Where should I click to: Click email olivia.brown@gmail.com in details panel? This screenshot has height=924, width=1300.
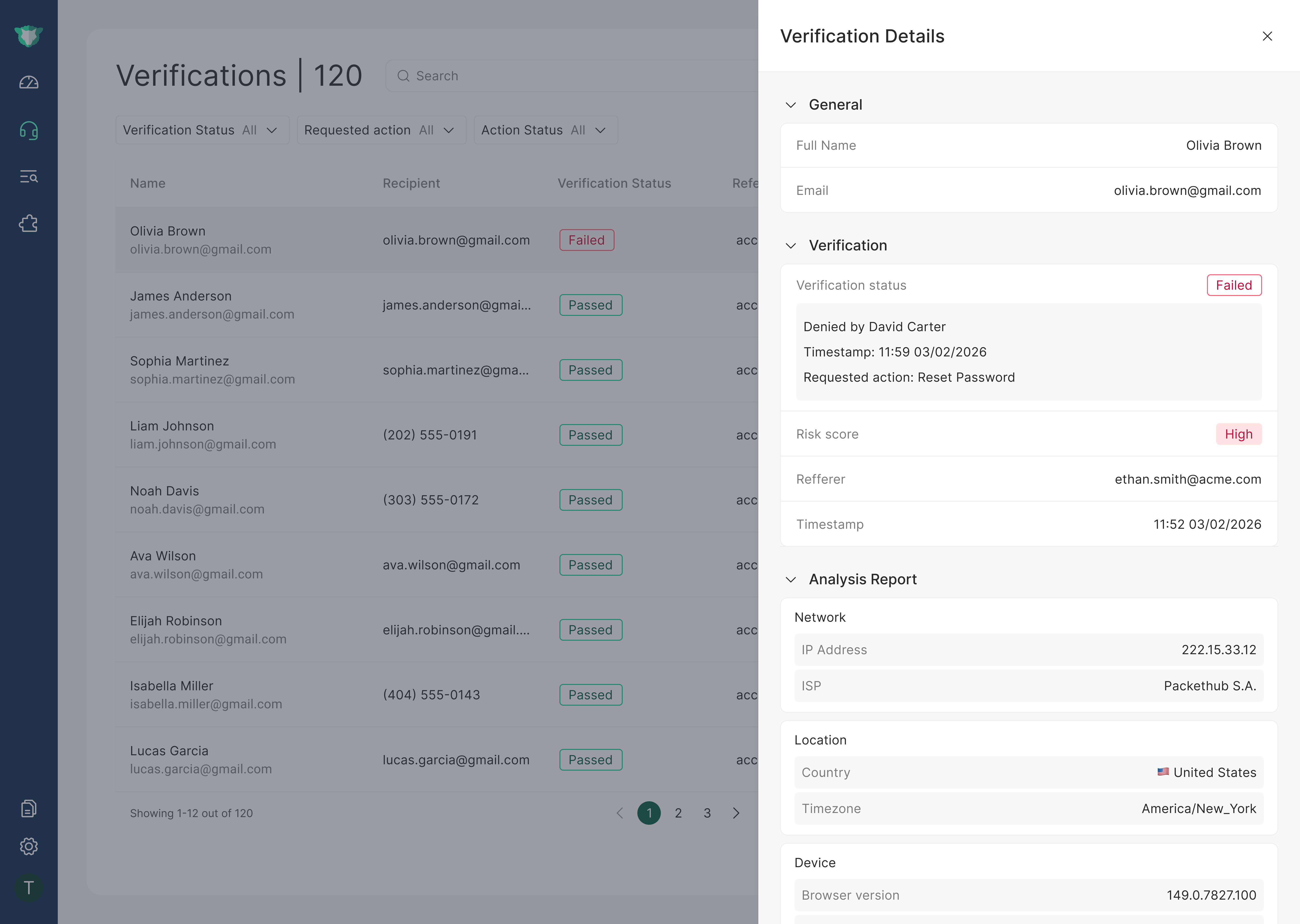[x=1187, y=191]
